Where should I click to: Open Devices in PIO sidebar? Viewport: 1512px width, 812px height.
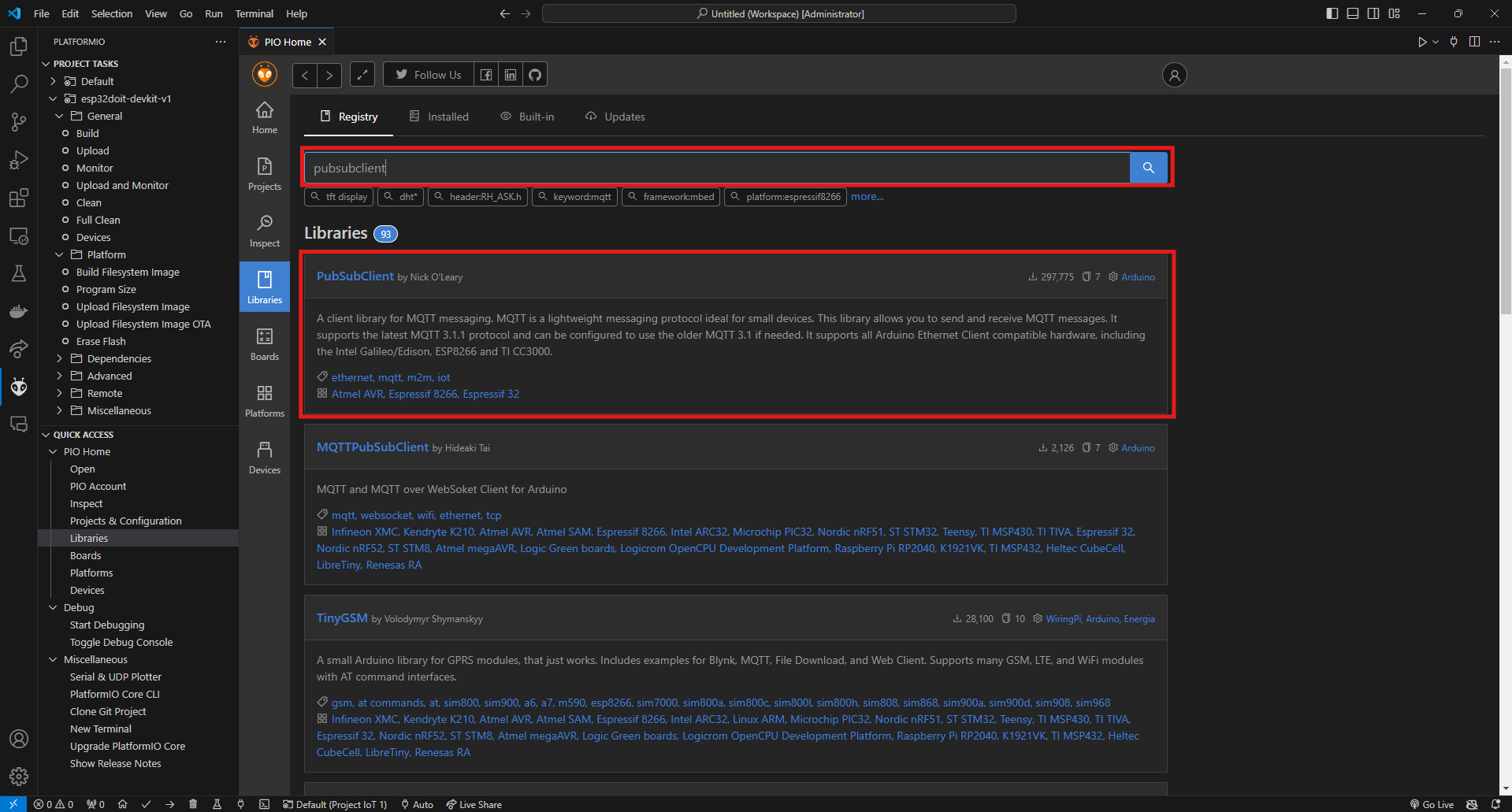click(x=265, y=458)
